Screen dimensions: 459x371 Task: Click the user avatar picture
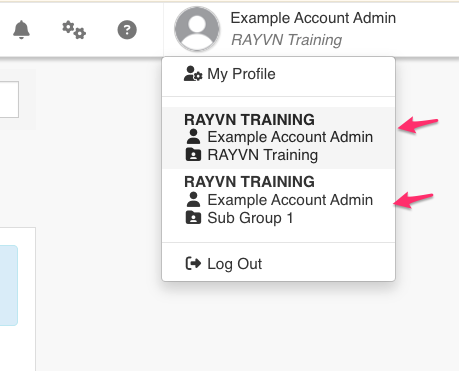click(197, 29)
